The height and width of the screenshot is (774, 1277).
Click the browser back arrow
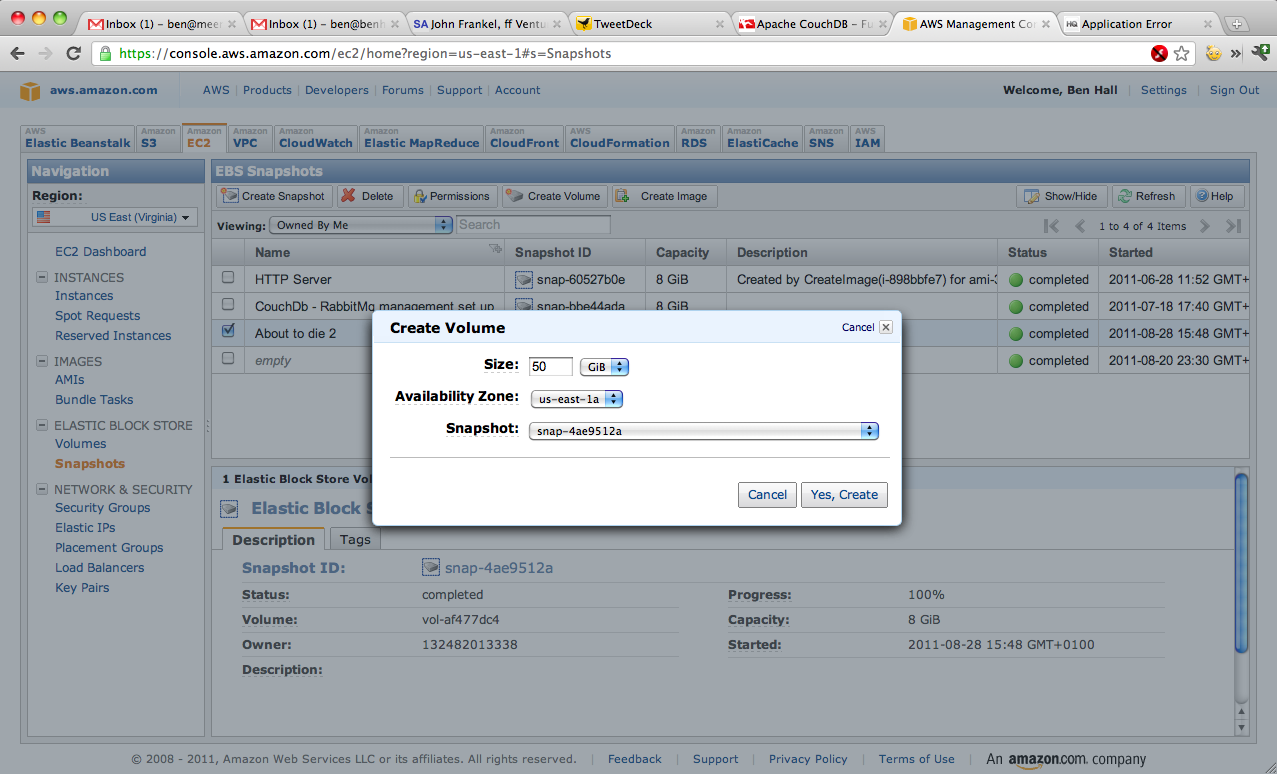tap(19, 53)
